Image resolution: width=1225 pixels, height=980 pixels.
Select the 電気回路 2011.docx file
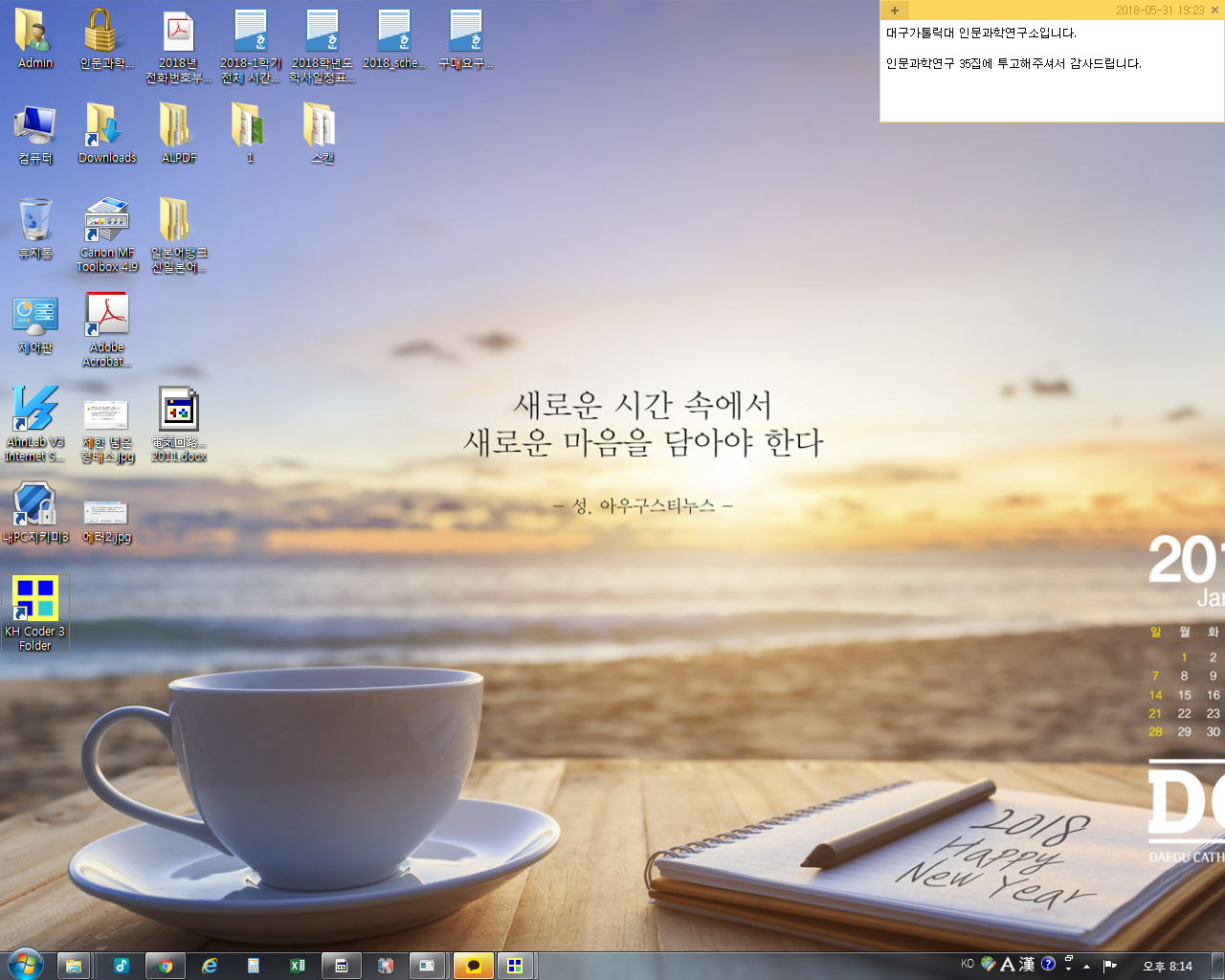[x=178, y=425]
